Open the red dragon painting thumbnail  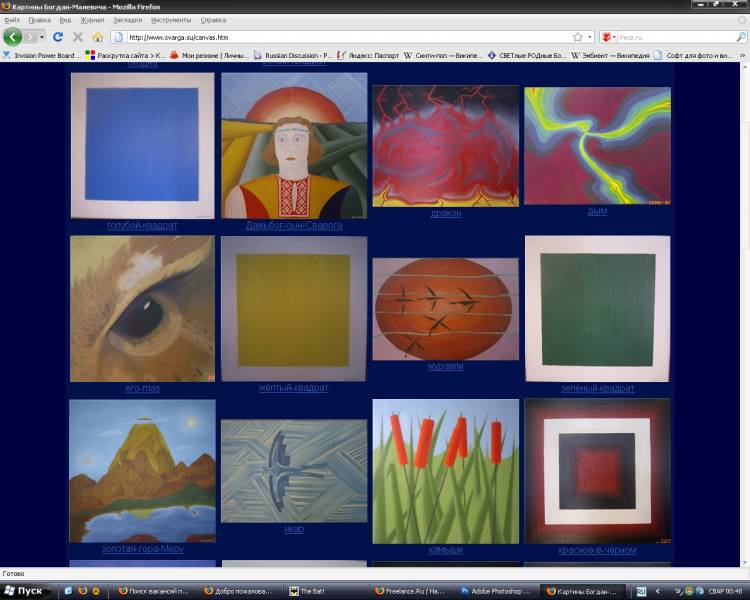[x=446, y=146]
